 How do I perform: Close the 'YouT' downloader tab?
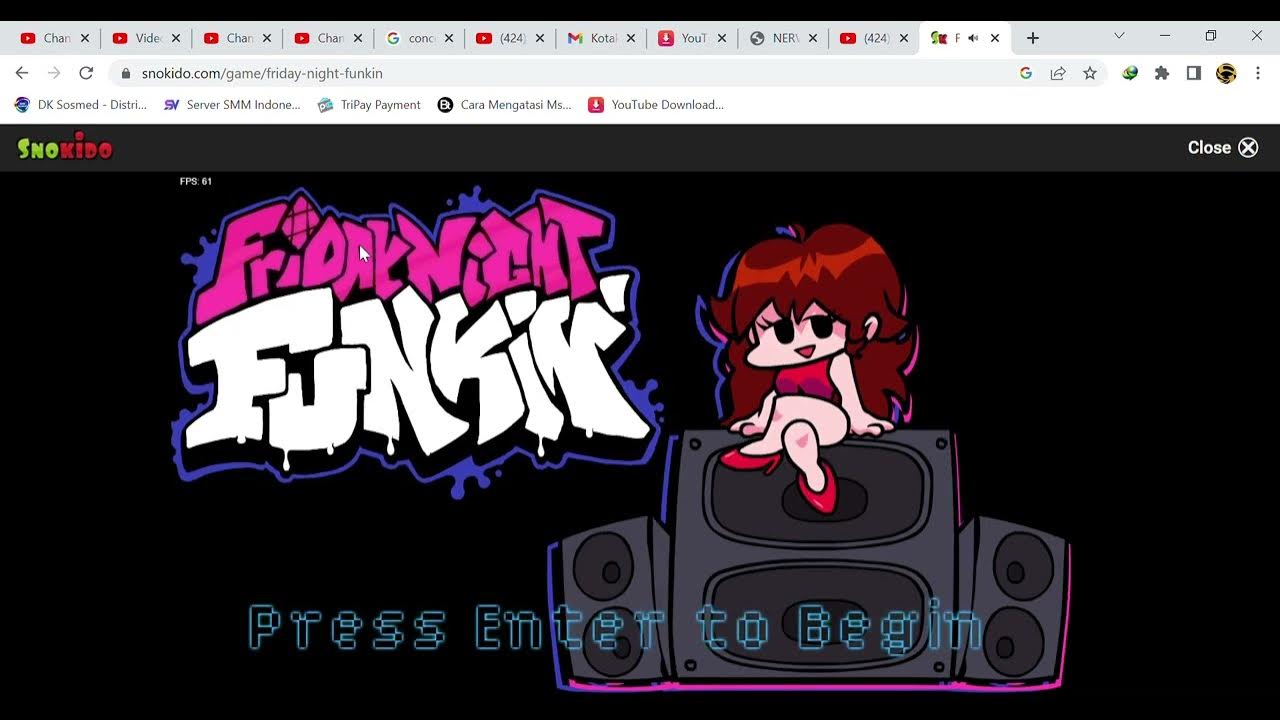click(x=722, y=38)
